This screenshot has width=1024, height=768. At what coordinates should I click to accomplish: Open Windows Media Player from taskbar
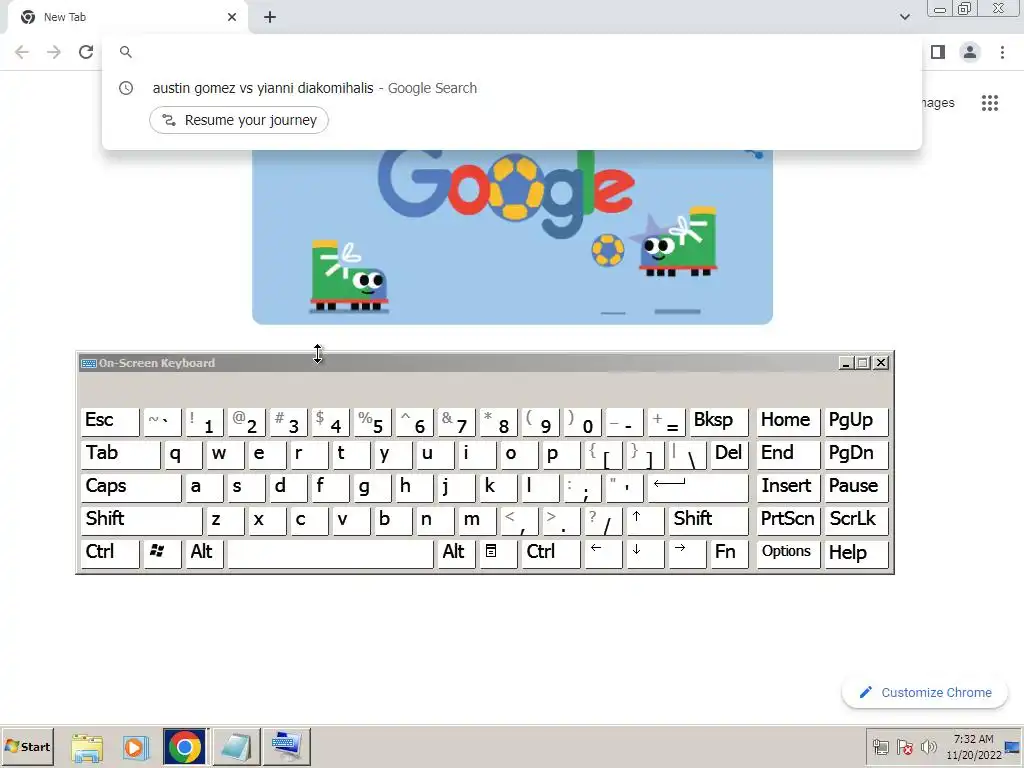click(135, 746)
